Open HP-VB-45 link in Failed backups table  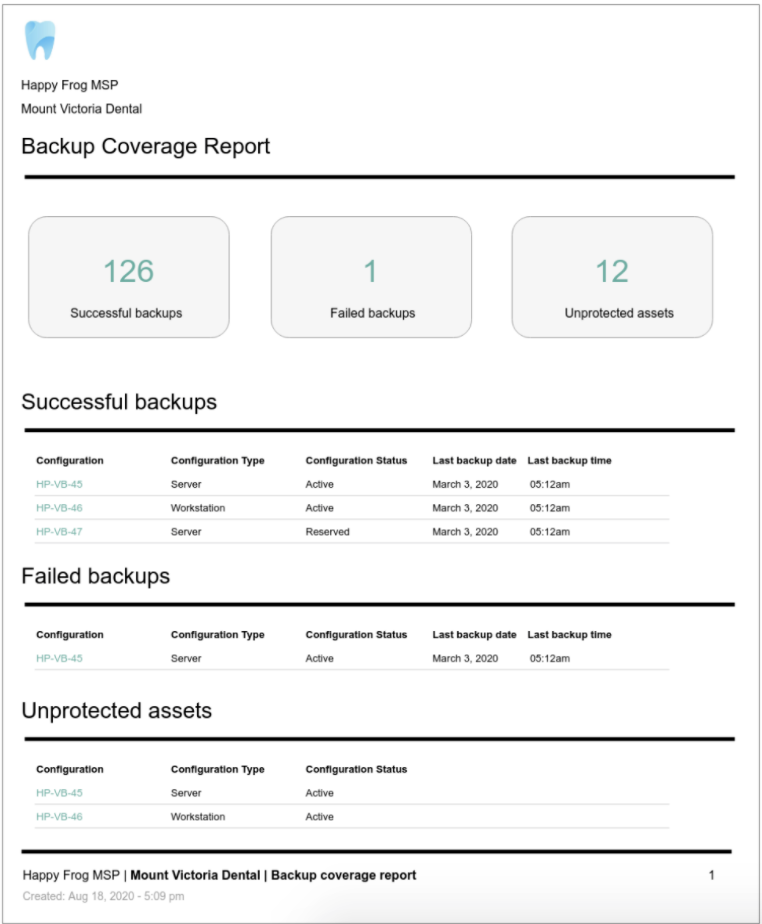pos(59,659)
